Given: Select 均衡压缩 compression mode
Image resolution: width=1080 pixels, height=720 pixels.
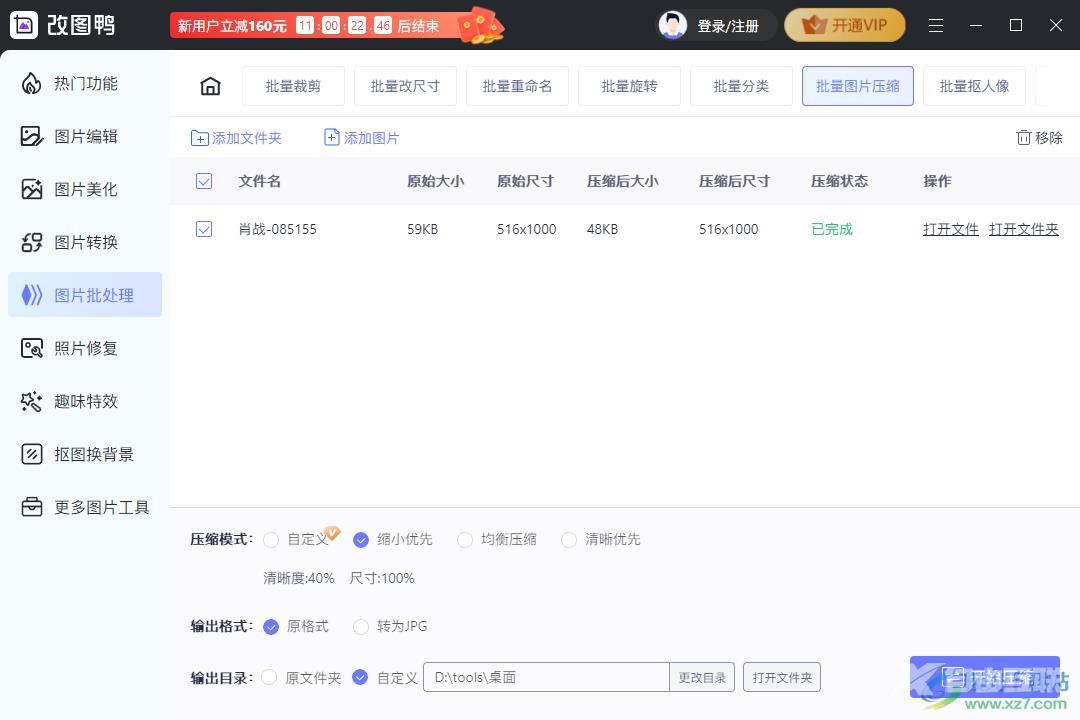Looking at the screenshot, I should tap(465, 539).
